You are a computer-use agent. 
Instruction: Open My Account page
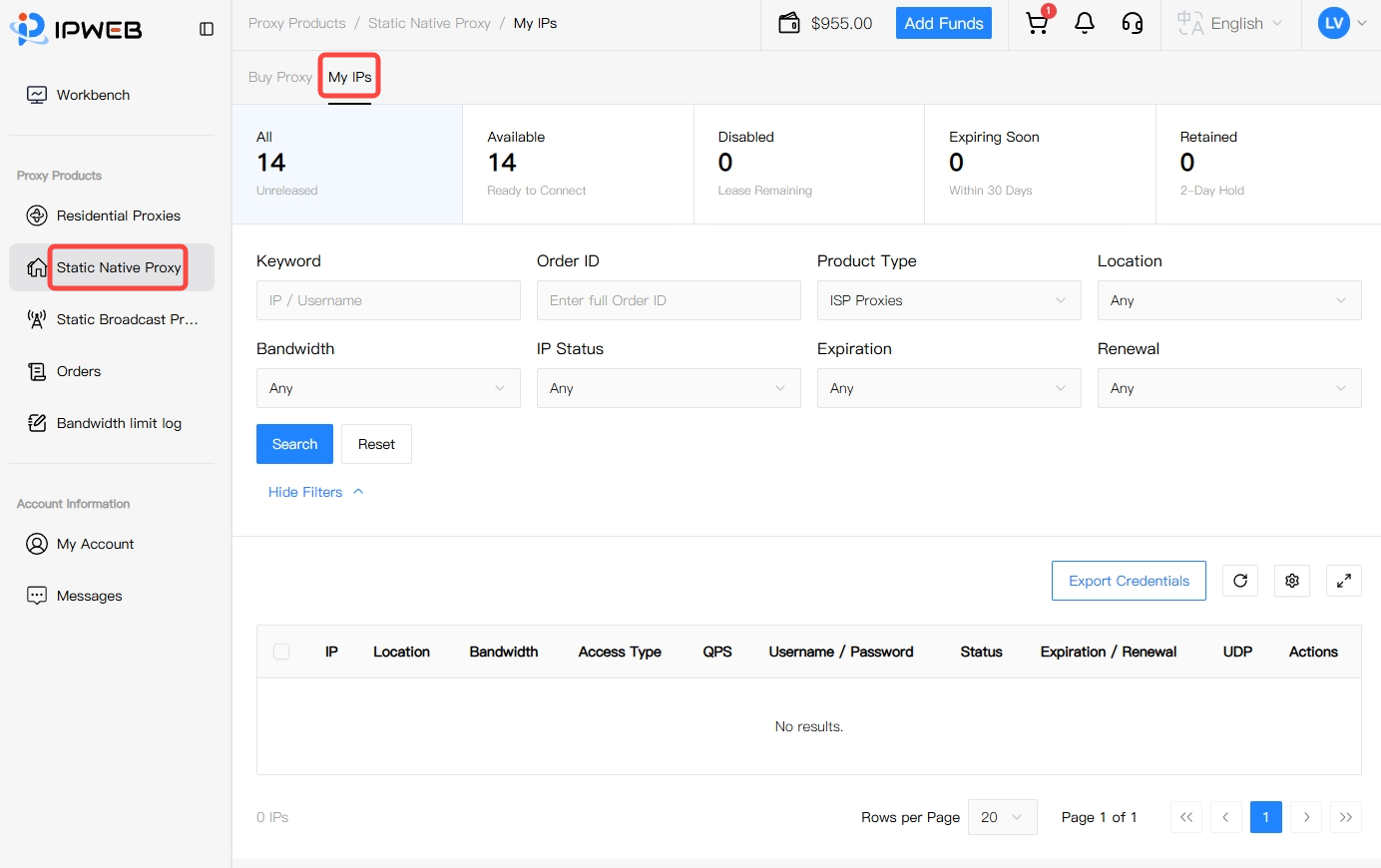(x=112, y=544)
